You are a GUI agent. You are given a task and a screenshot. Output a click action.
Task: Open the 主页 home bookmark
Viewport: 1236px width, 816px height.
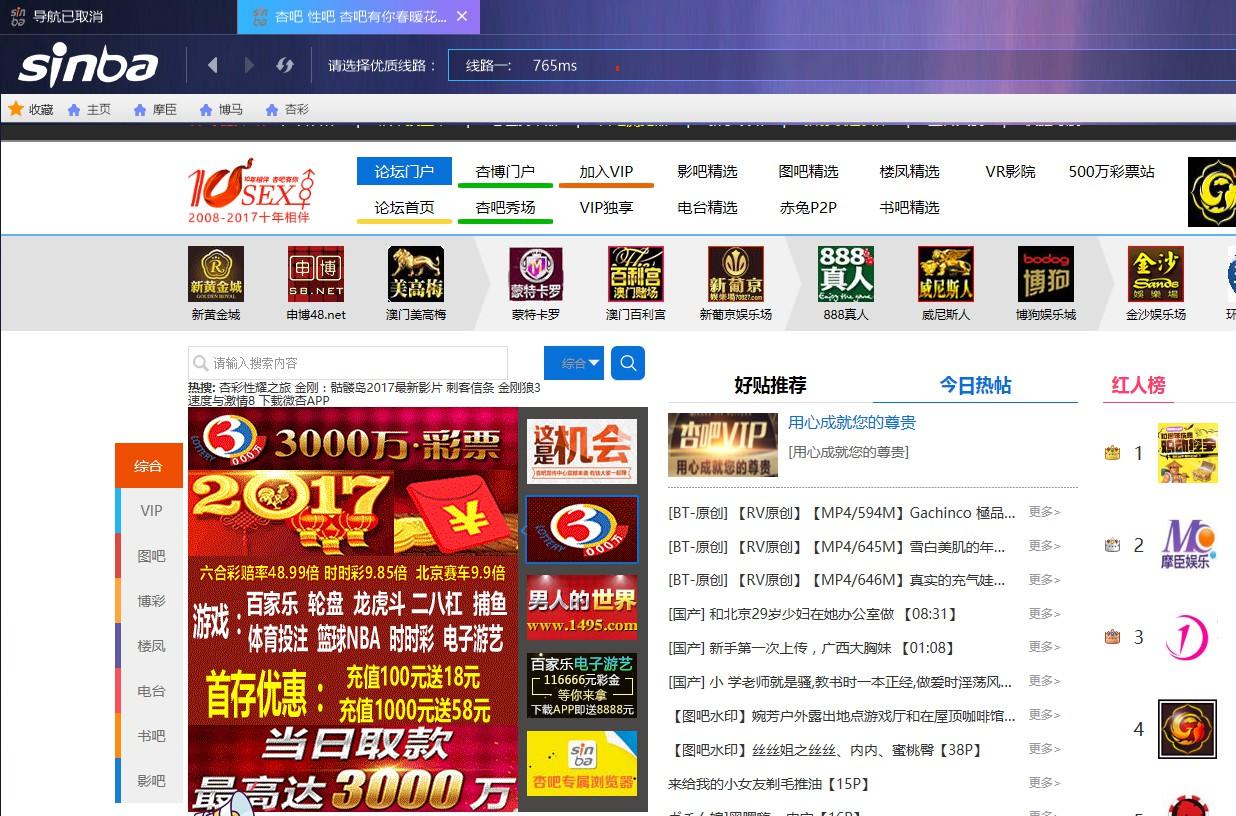[89, 109]
